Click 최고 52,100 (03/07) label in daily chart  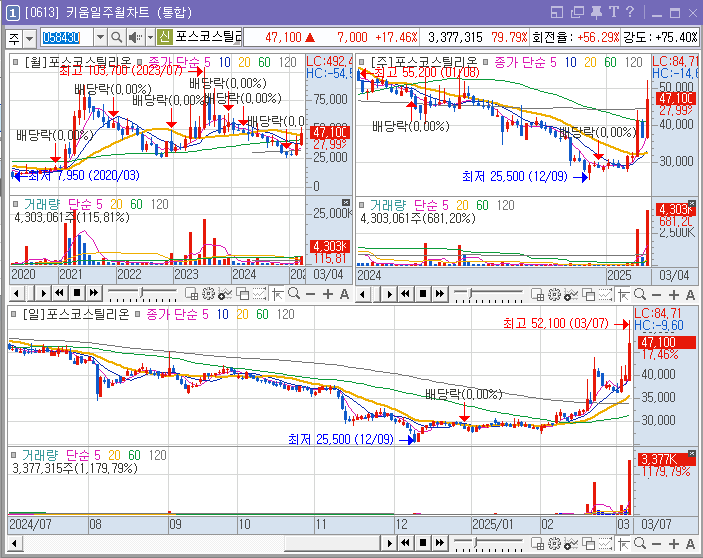click(555, 323)
